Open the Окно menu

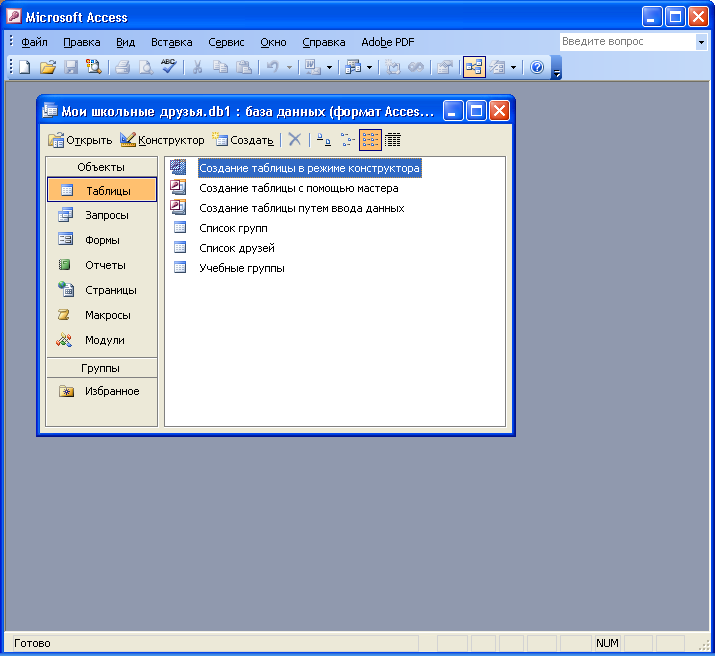[273, 42]
